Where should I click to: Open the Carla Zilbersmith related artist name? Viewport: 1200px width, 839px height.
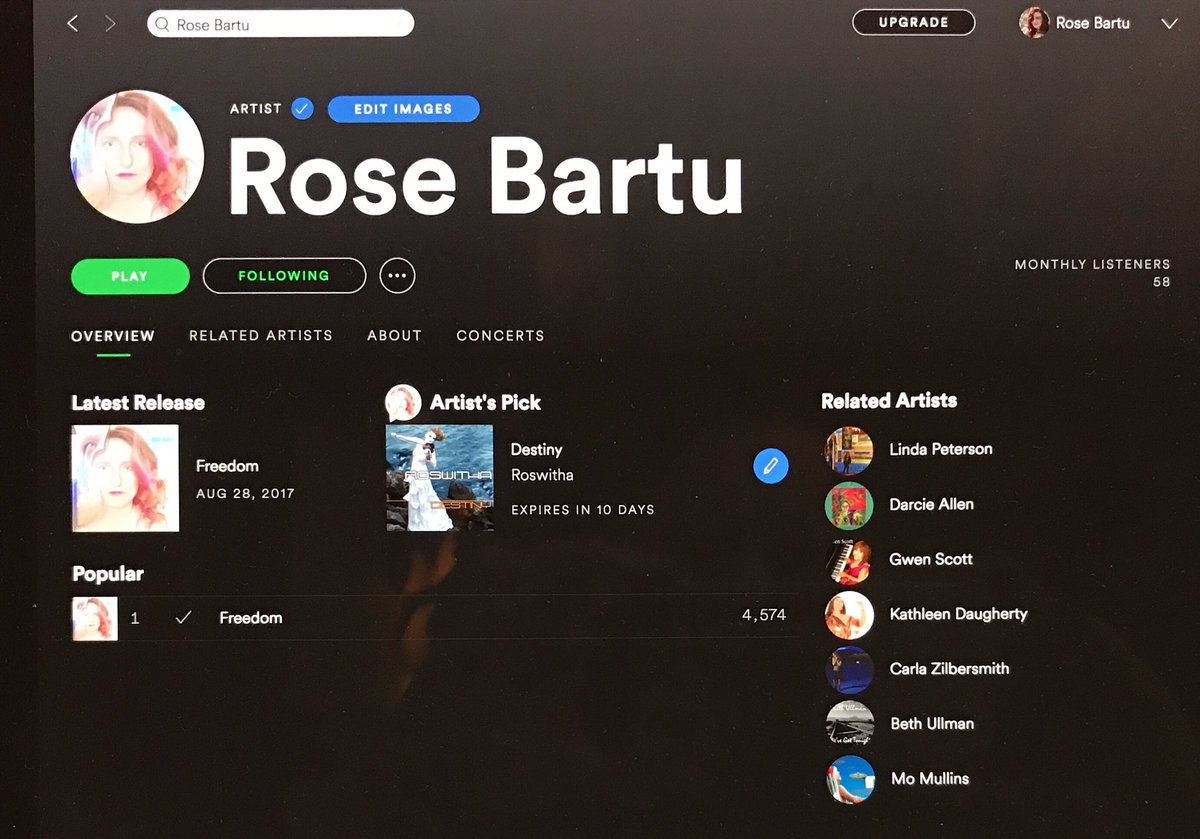tap(950, 669)
